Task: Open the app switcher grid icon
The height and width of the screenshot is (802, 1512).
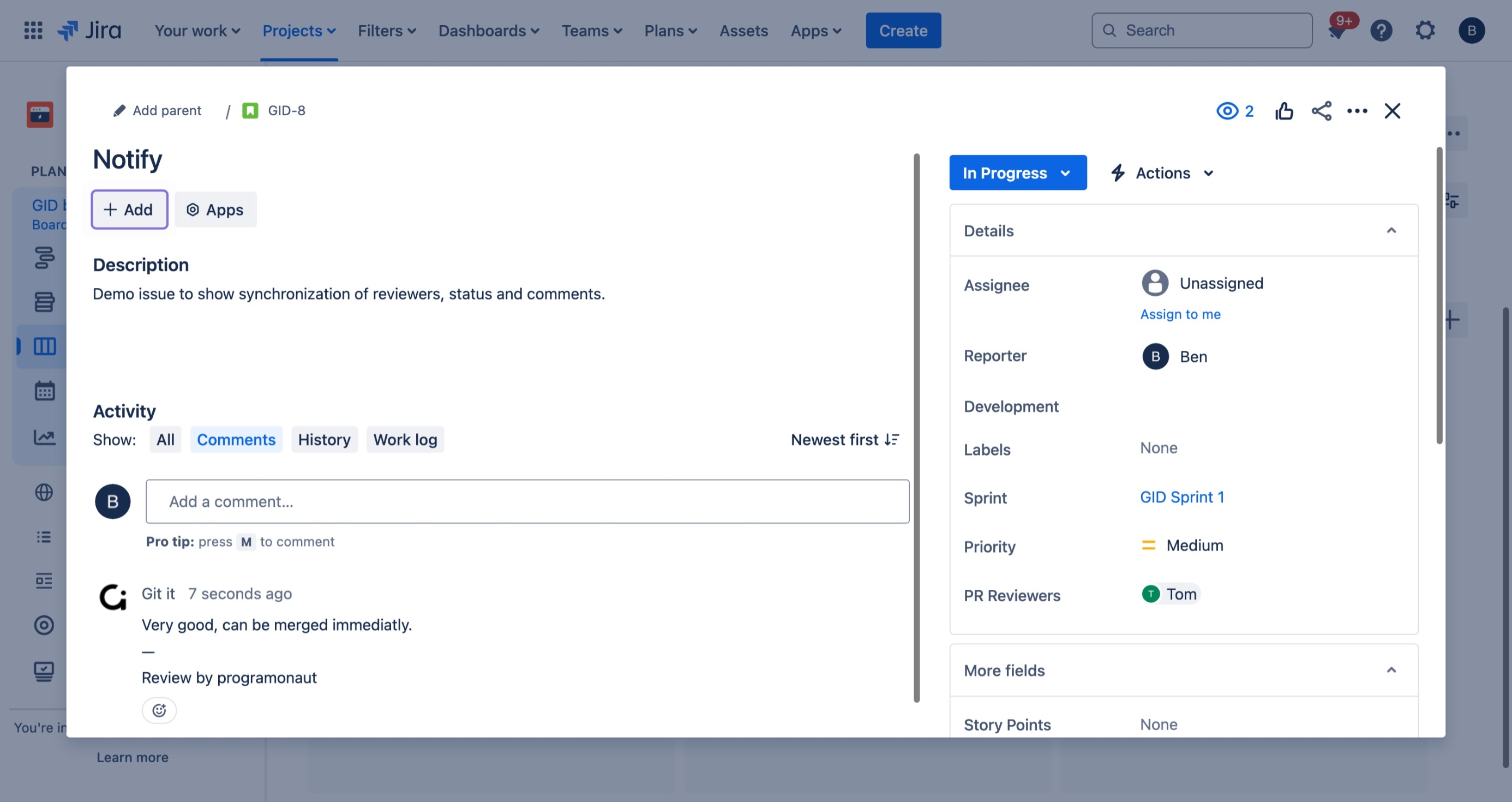Action: click(x=33, y=31)
